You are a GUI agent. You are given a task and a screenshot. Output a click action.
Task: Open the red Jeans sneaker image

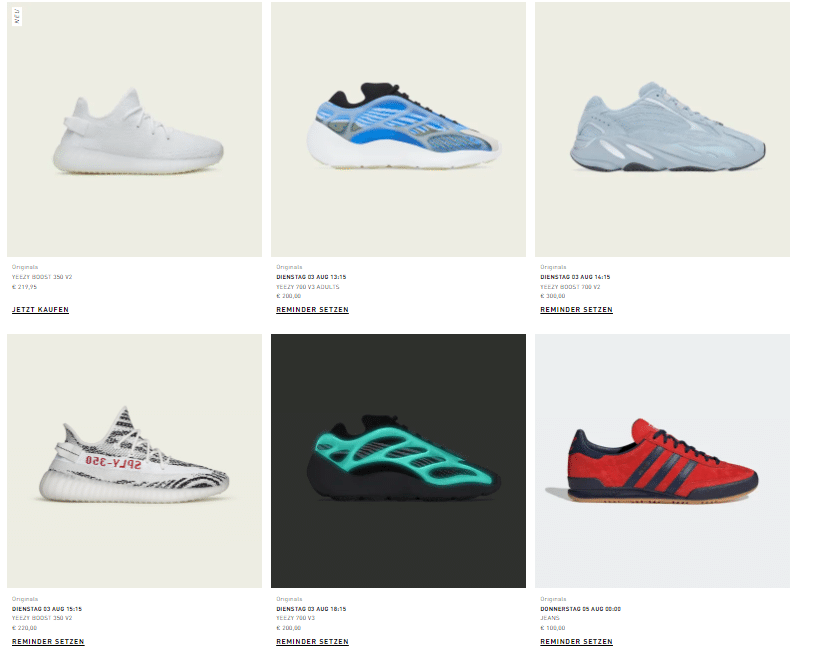point(662,461)
